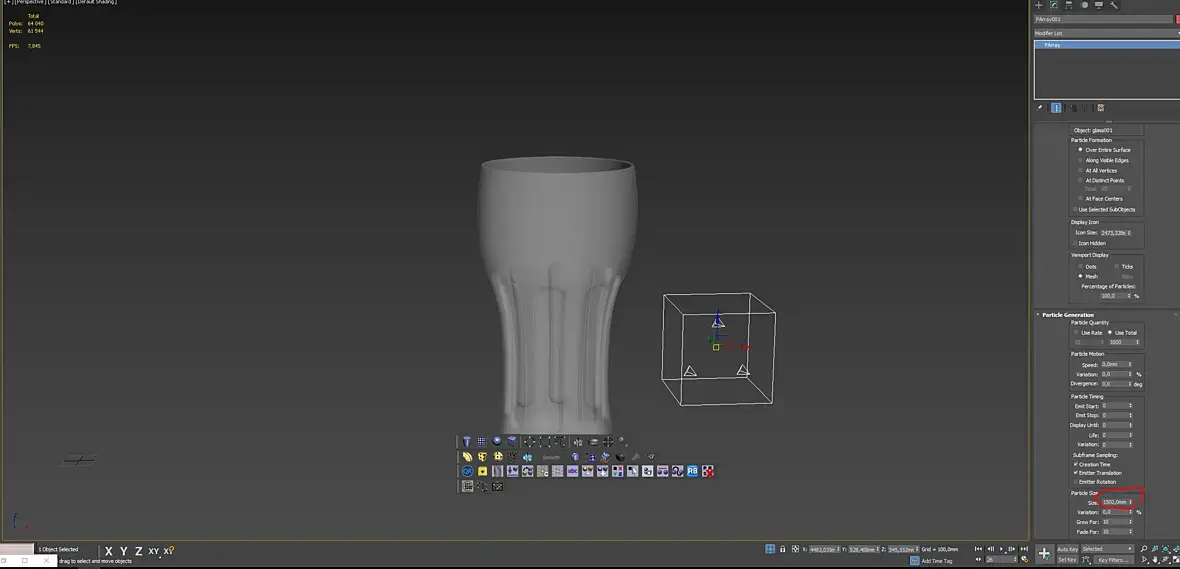Open Configure Modifier Sets icon

coord(1100,108)
